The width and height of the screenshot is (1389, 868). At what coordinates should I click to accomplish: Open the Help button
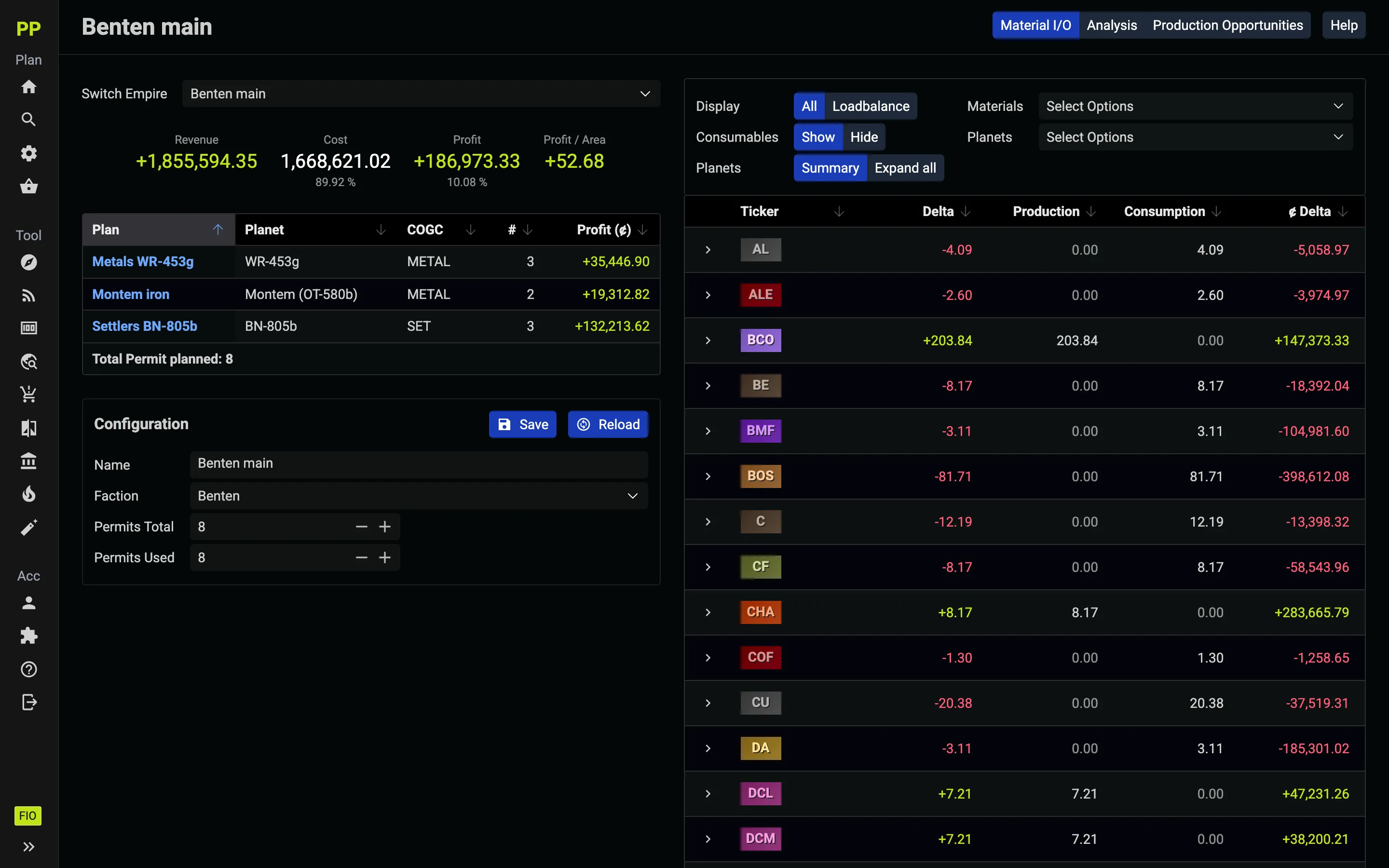click(1344, 25)
